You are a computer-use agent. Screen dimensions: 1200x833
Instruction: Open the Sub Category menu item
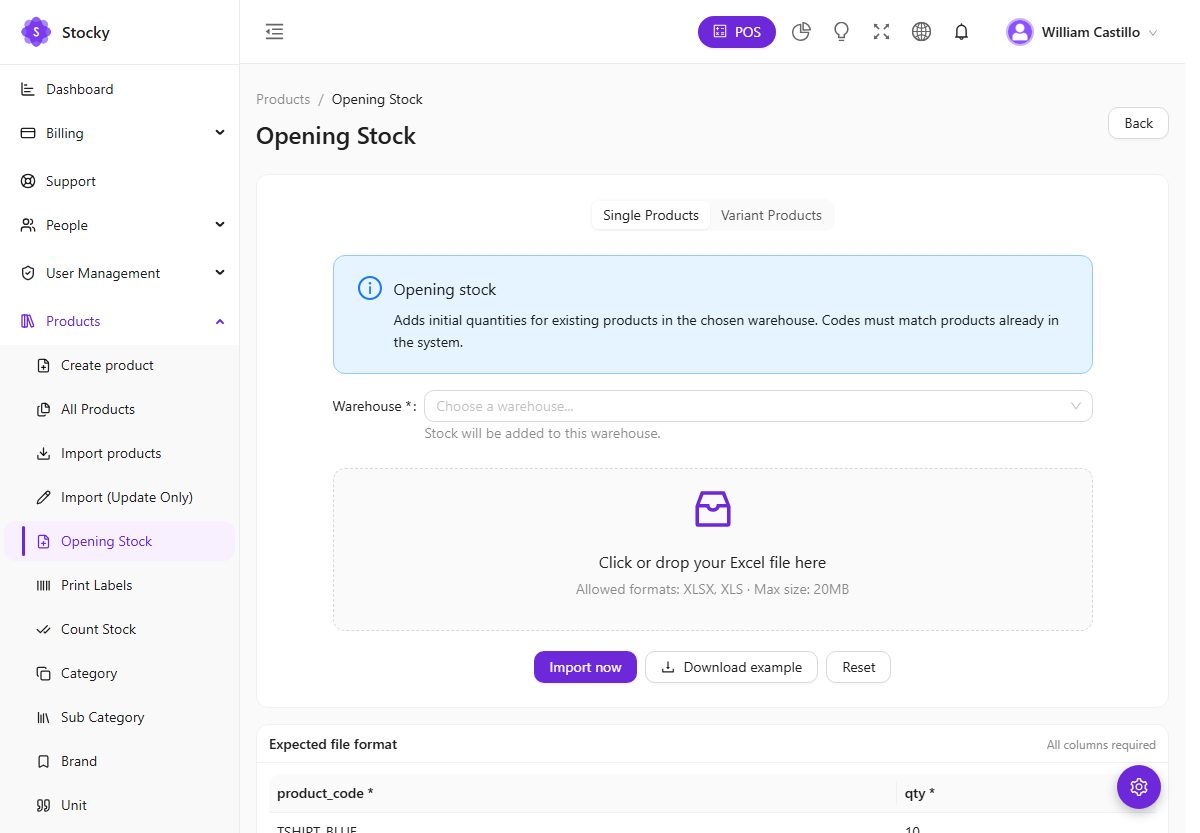tap(120, 717)
